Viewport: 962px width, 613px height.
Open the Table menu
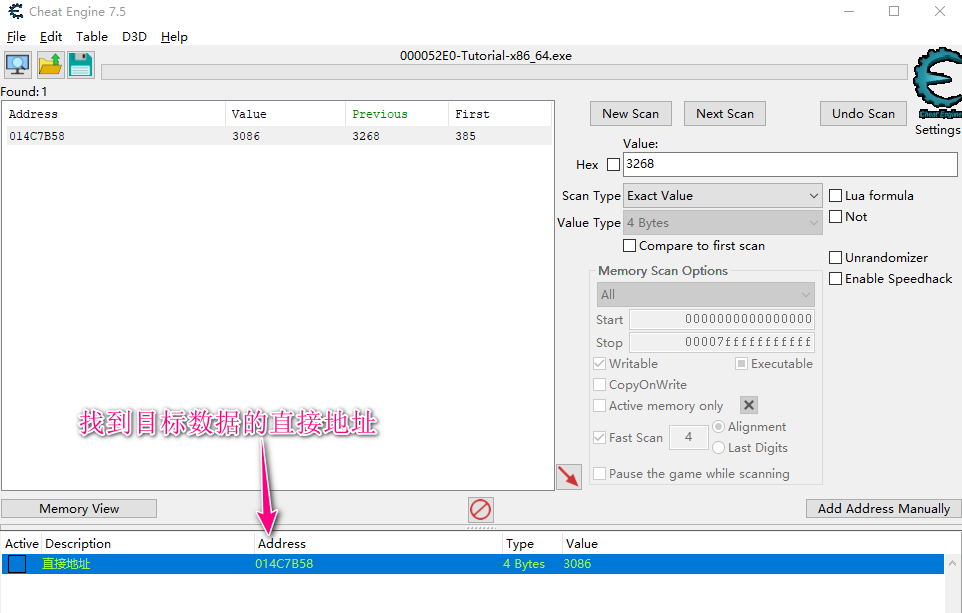coord(92,37)
